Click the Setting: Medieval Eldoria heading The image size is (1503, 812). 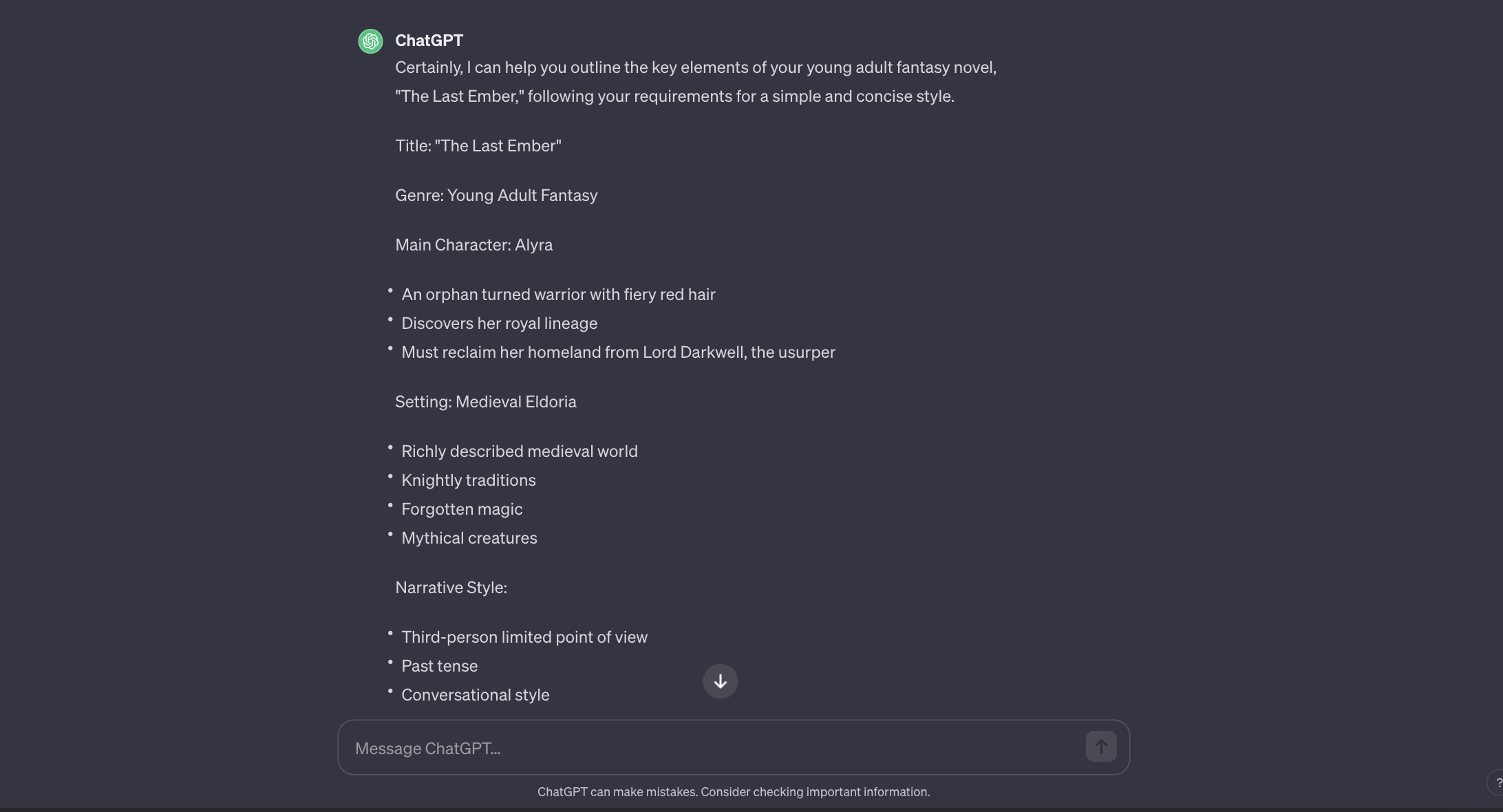(485, 402)
